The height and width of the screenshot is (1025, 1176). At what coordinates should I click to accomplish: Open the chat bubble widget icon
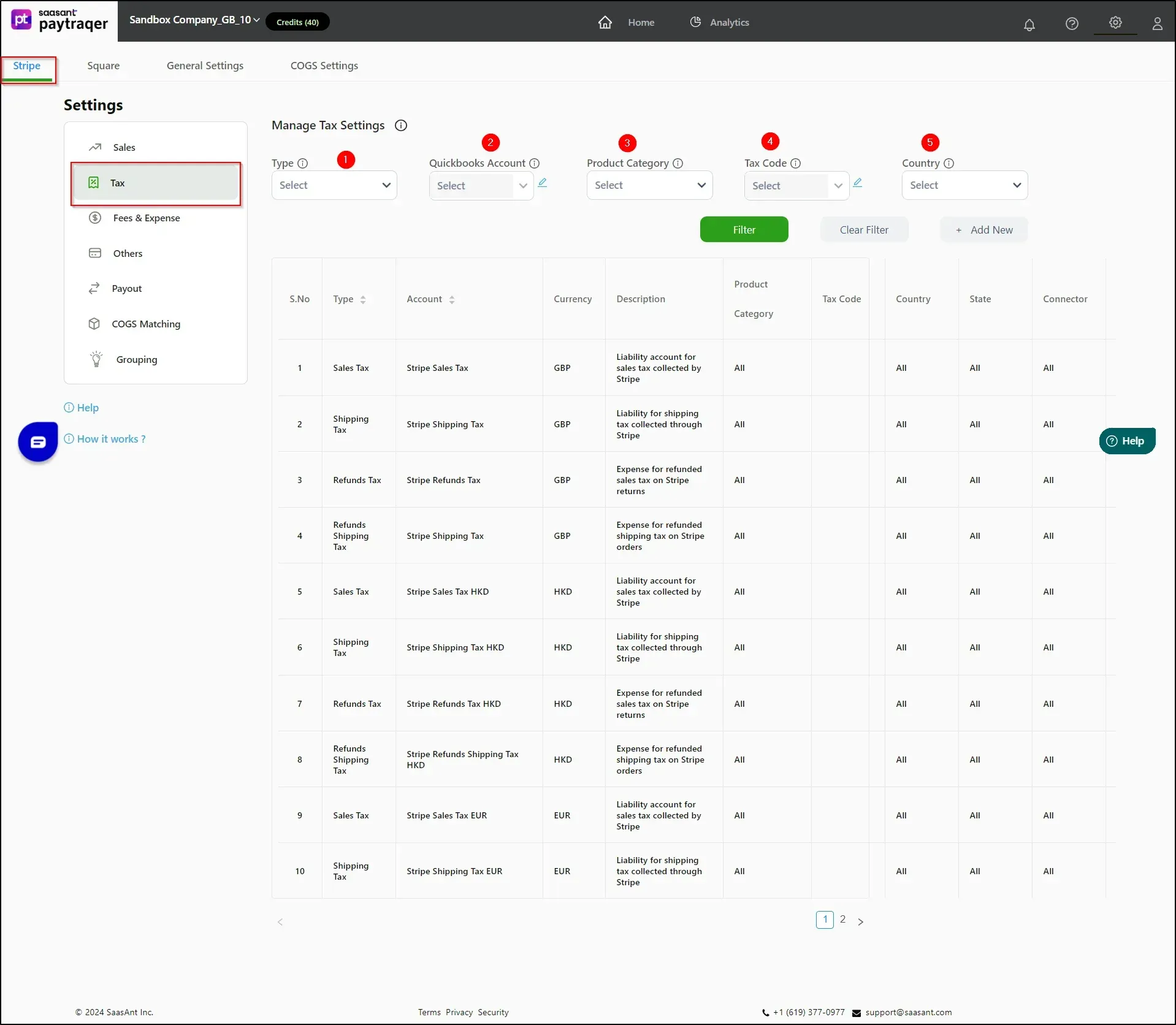(x=38, y=441)
